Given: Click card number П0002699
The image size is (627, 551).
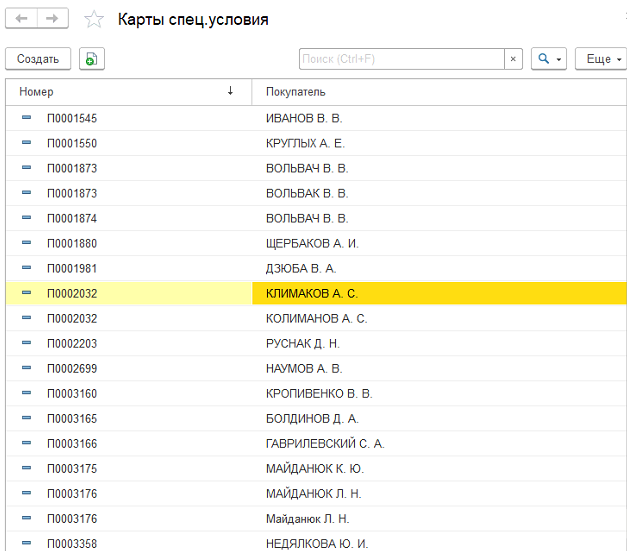Looking at the screenshot, I should (72, 368).
